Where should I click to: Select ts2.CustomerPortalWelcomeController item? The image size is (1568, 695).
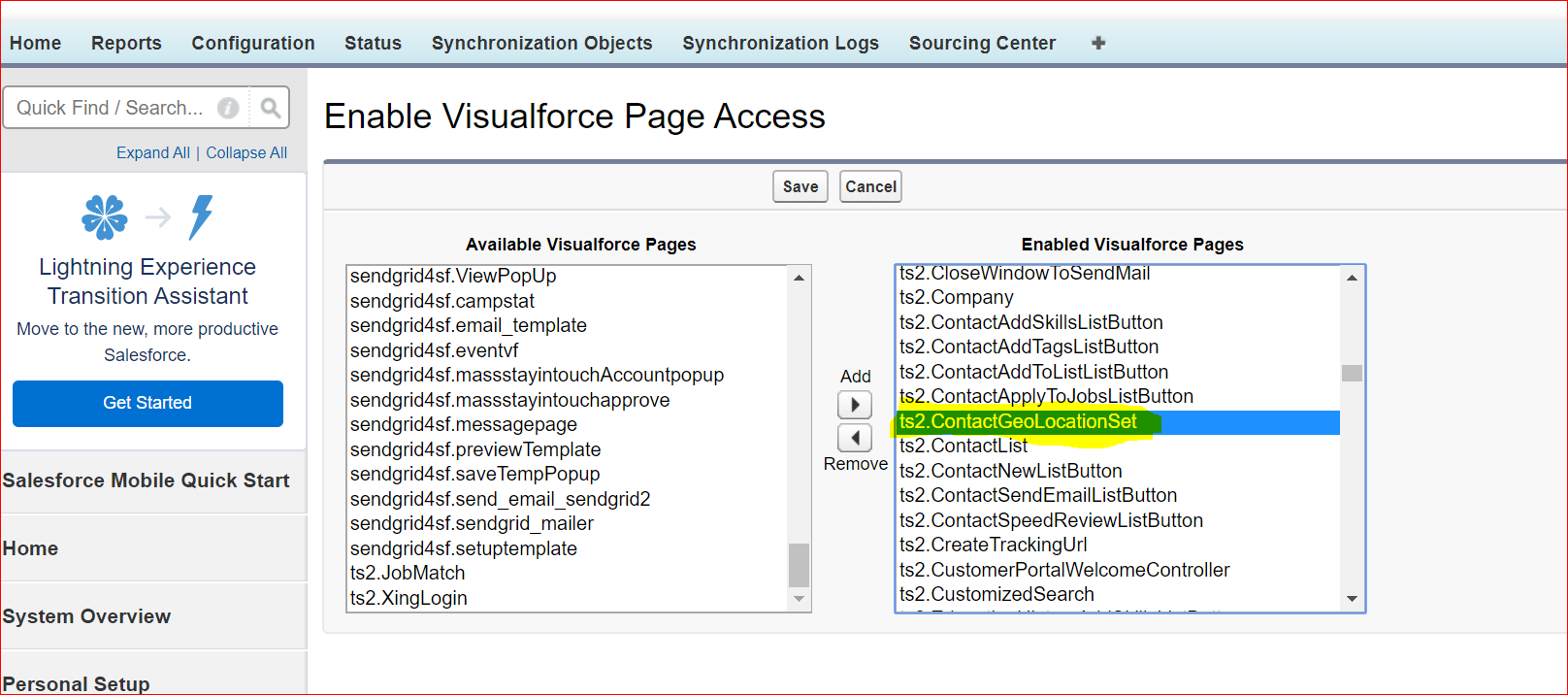coord(1118,570)
